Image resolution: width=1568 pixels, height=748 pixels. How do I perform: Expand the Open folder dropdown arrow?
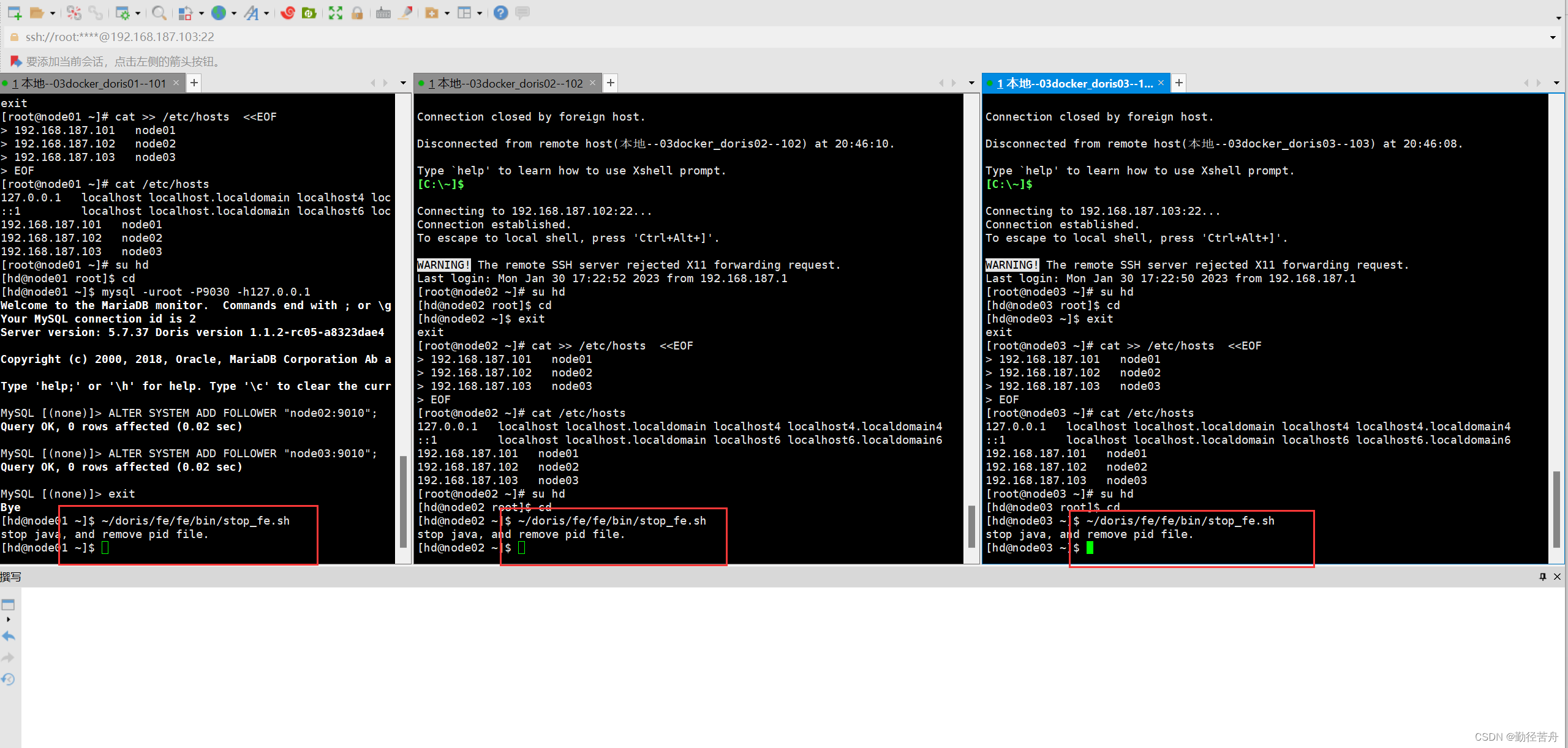pyautogui.click(x=53, y=13)
